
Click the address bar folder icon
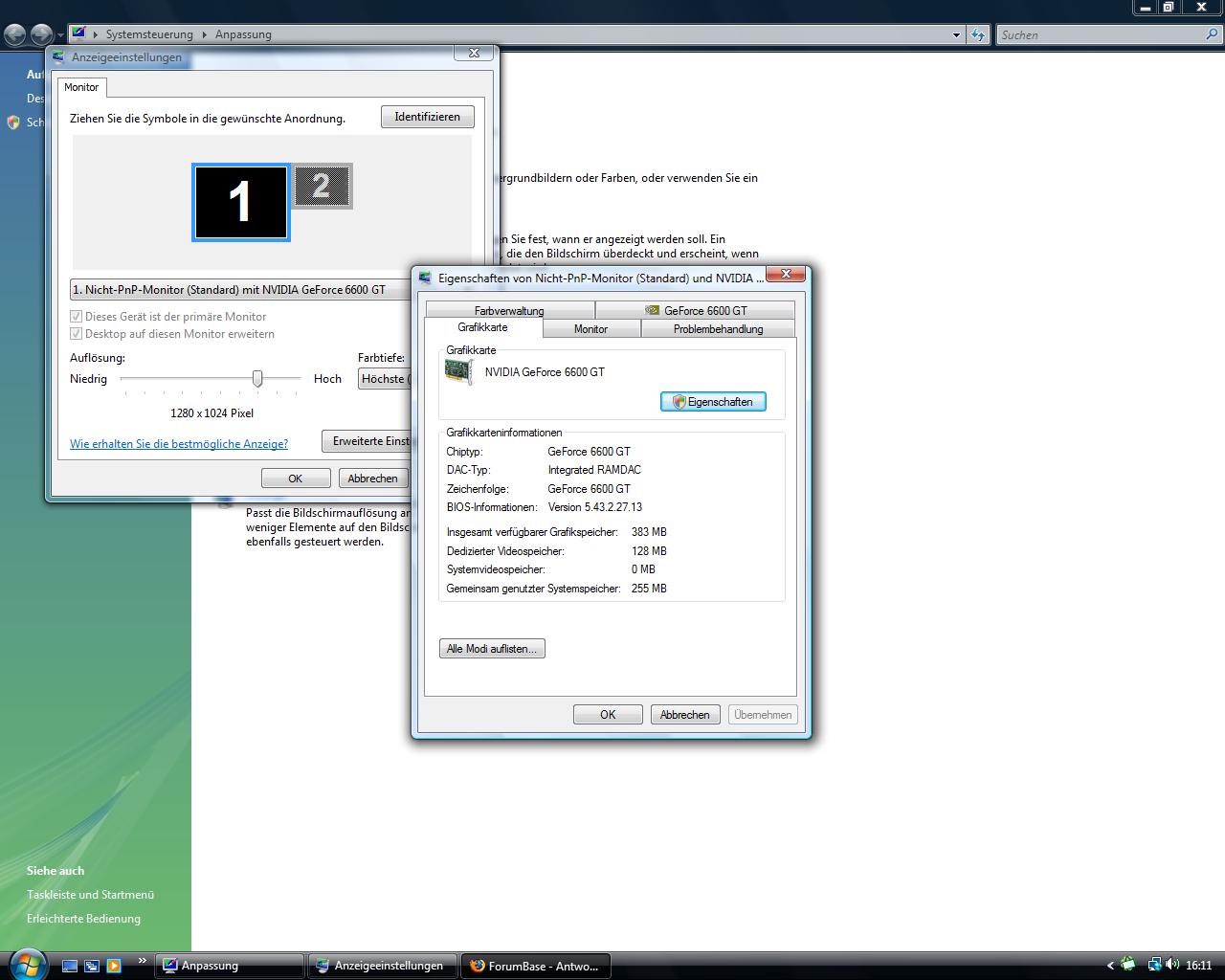pos(79,34)
